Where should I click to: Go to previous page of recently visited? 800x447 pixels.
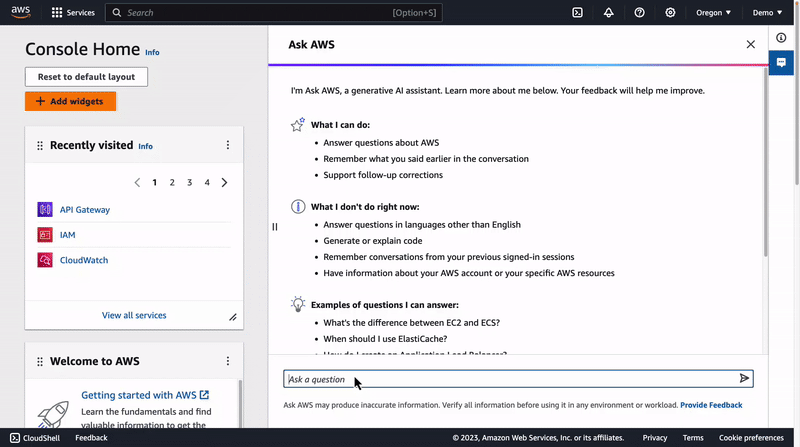pos(137,183)
